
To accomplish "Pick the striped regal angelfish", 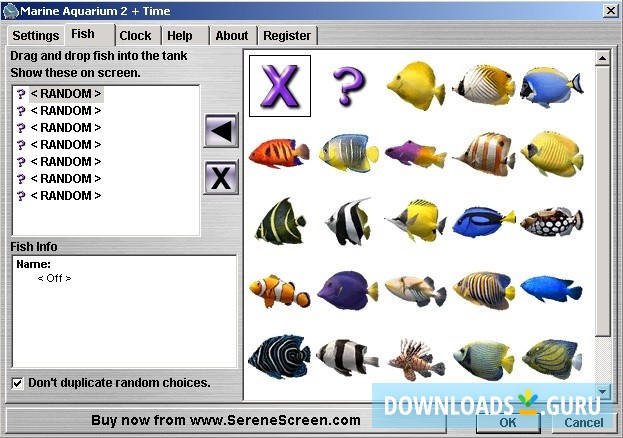I will click(484, 291).
